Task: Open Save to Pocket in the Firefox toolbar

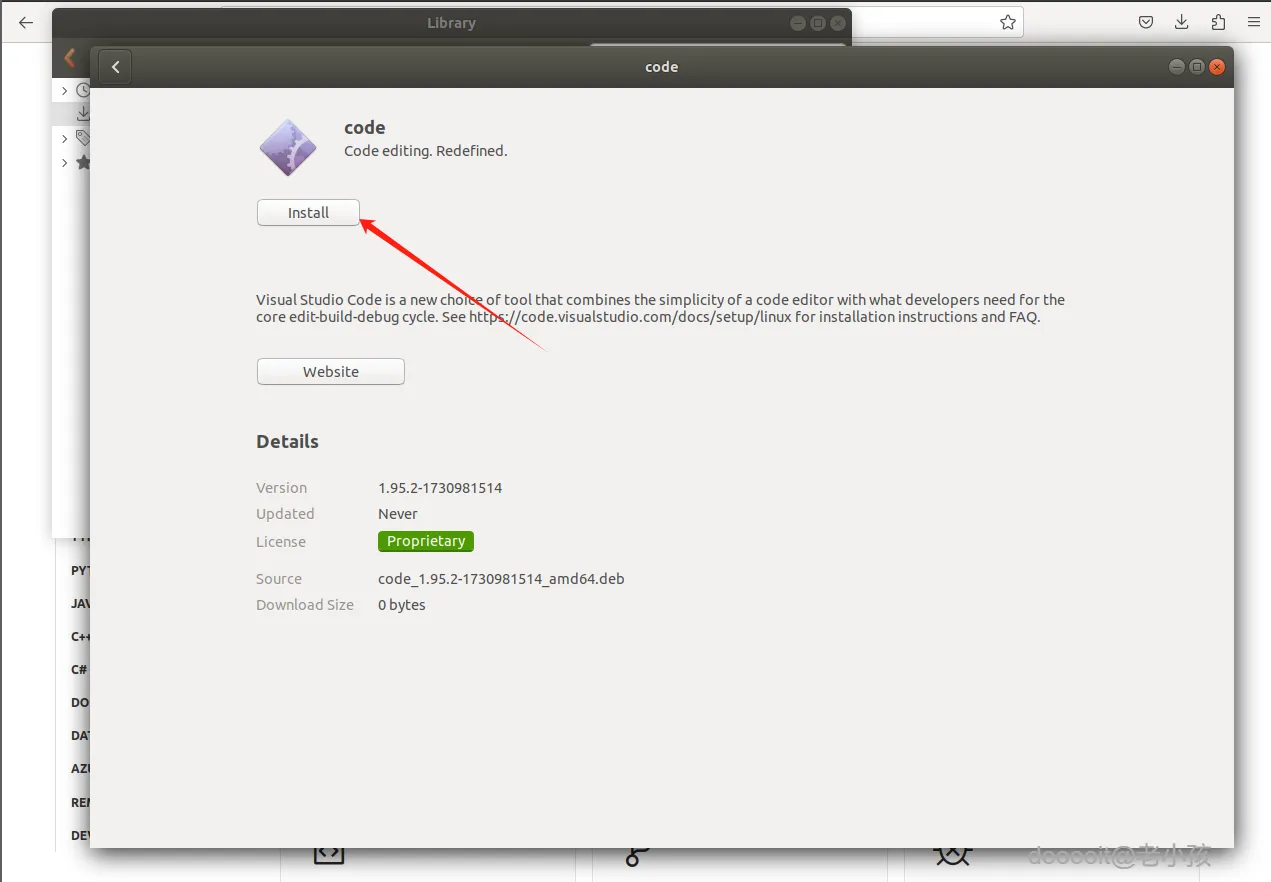Action: (1146, 22)
